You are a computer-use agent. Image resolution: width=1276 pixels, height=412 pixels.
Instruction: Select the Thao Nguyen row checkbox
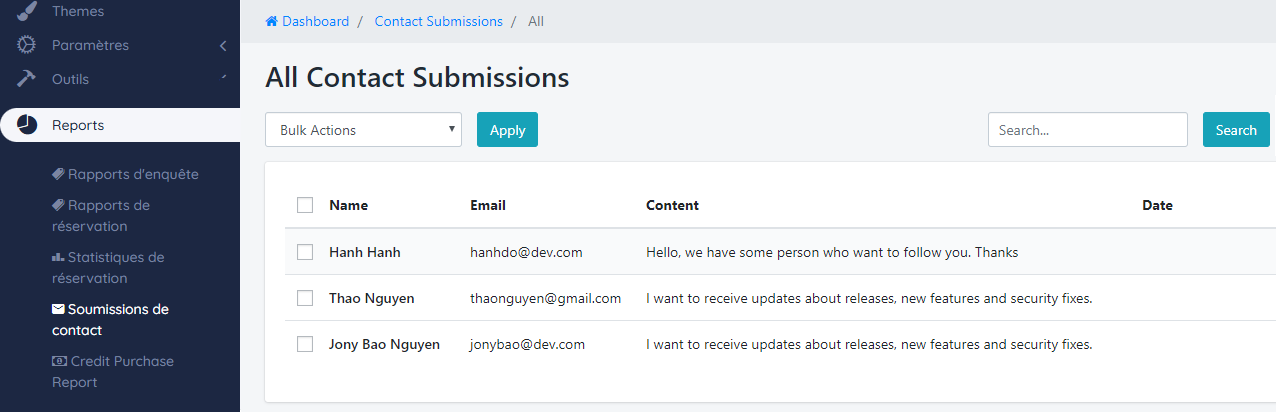click(x=305, y=298)
